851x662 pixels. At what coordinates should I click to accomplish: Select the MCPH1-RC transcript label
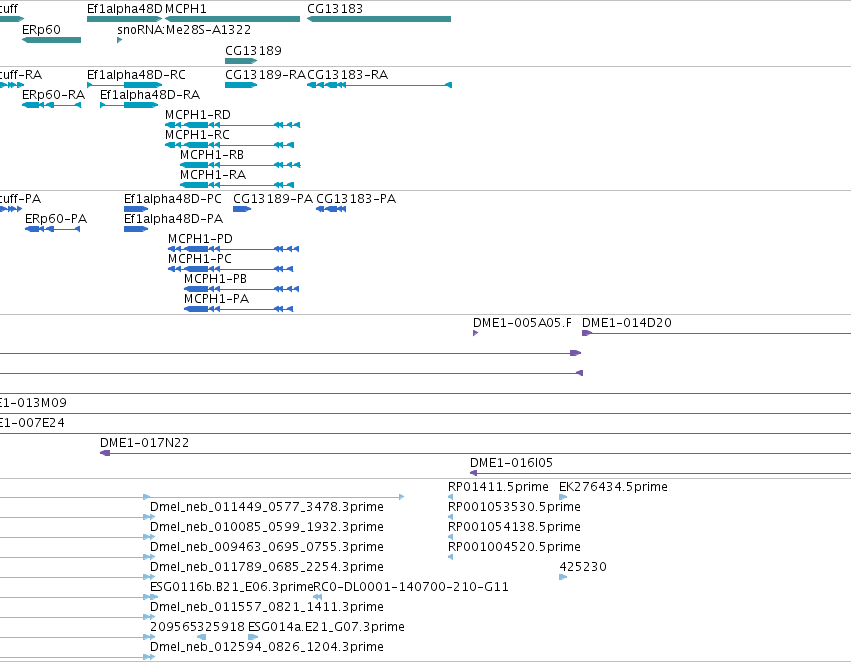tap(197, 135)
